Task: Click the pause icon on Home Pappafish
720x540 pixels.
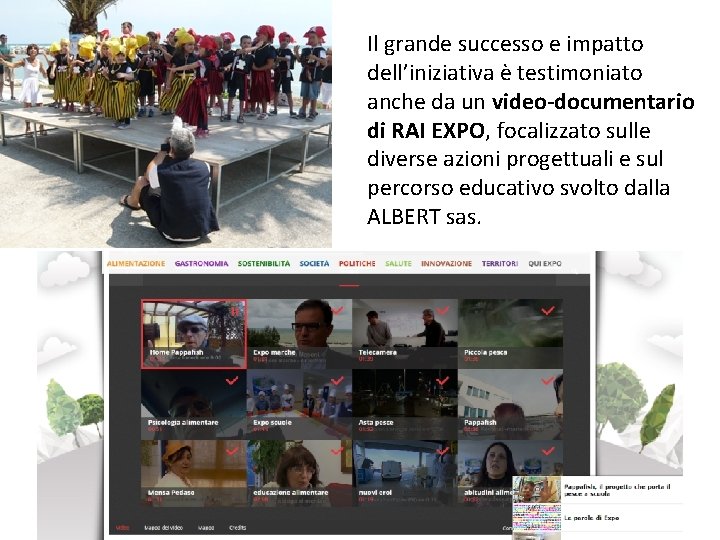Action: (x=235, y=311)
